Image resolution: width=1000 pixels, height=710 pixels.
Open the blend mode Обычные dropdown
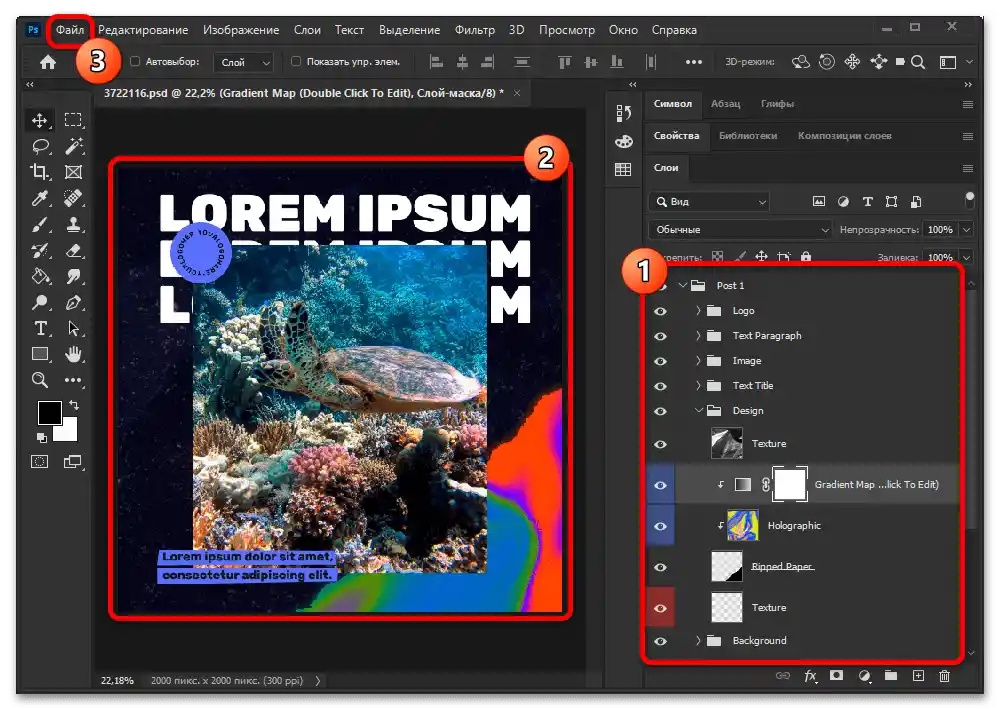[740, 230]
